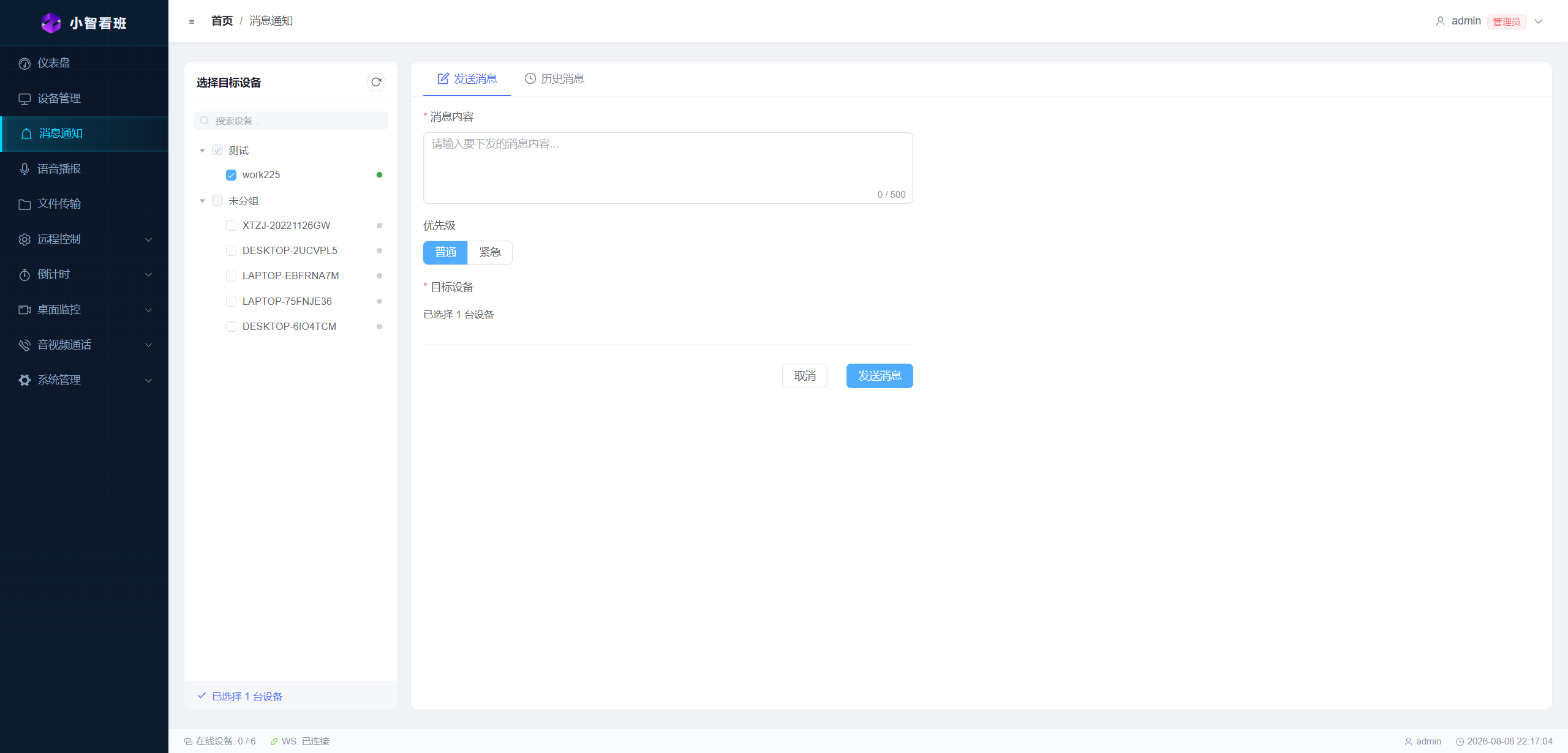Click the admin user avatar icon
Viewport: 1568px width, 753px height.
pos(1441,21)
